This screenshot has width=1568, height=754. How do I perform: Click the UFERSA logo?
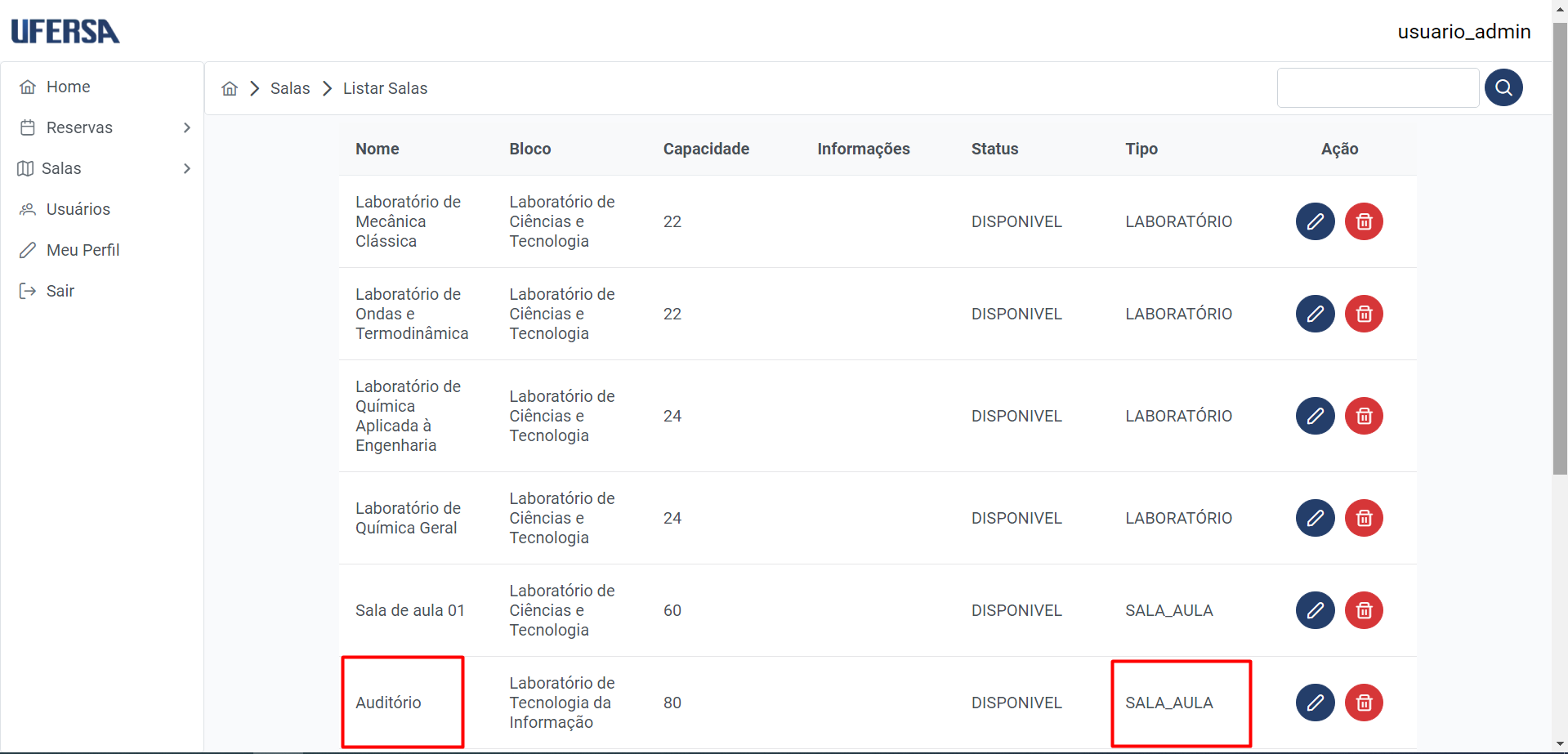(65, 31)
